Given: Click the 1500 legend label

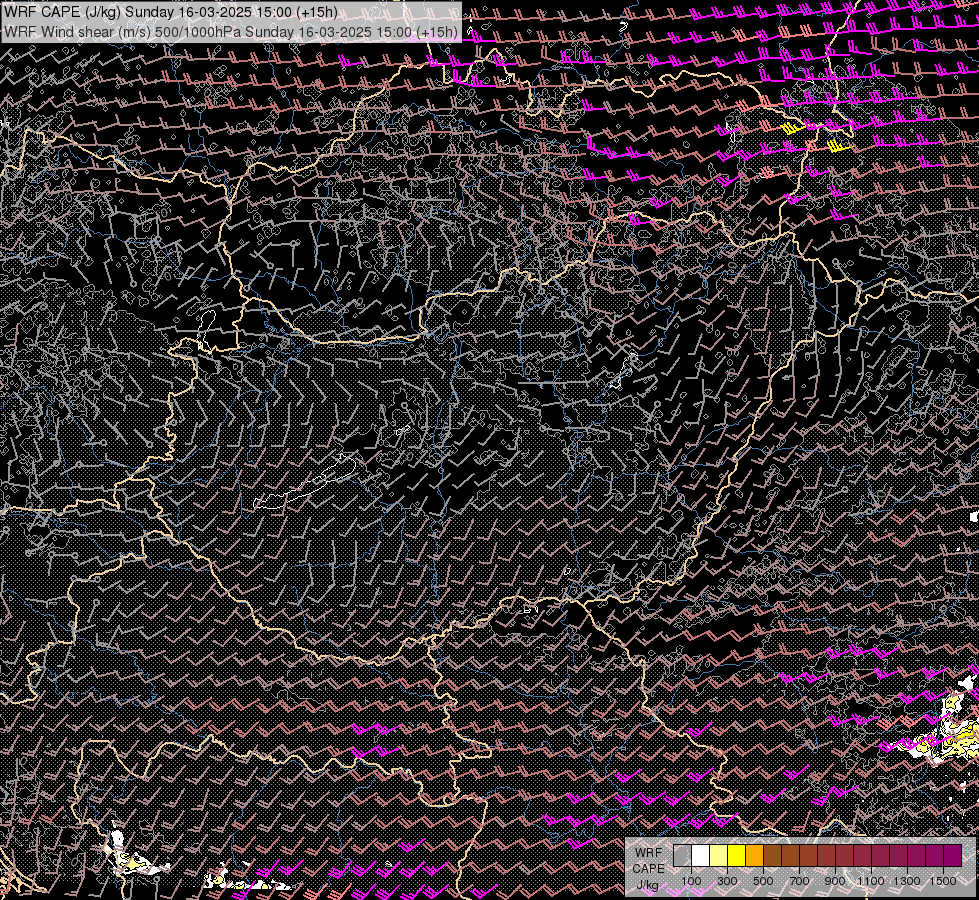Looking at the screenshot, I should (943, 881).
